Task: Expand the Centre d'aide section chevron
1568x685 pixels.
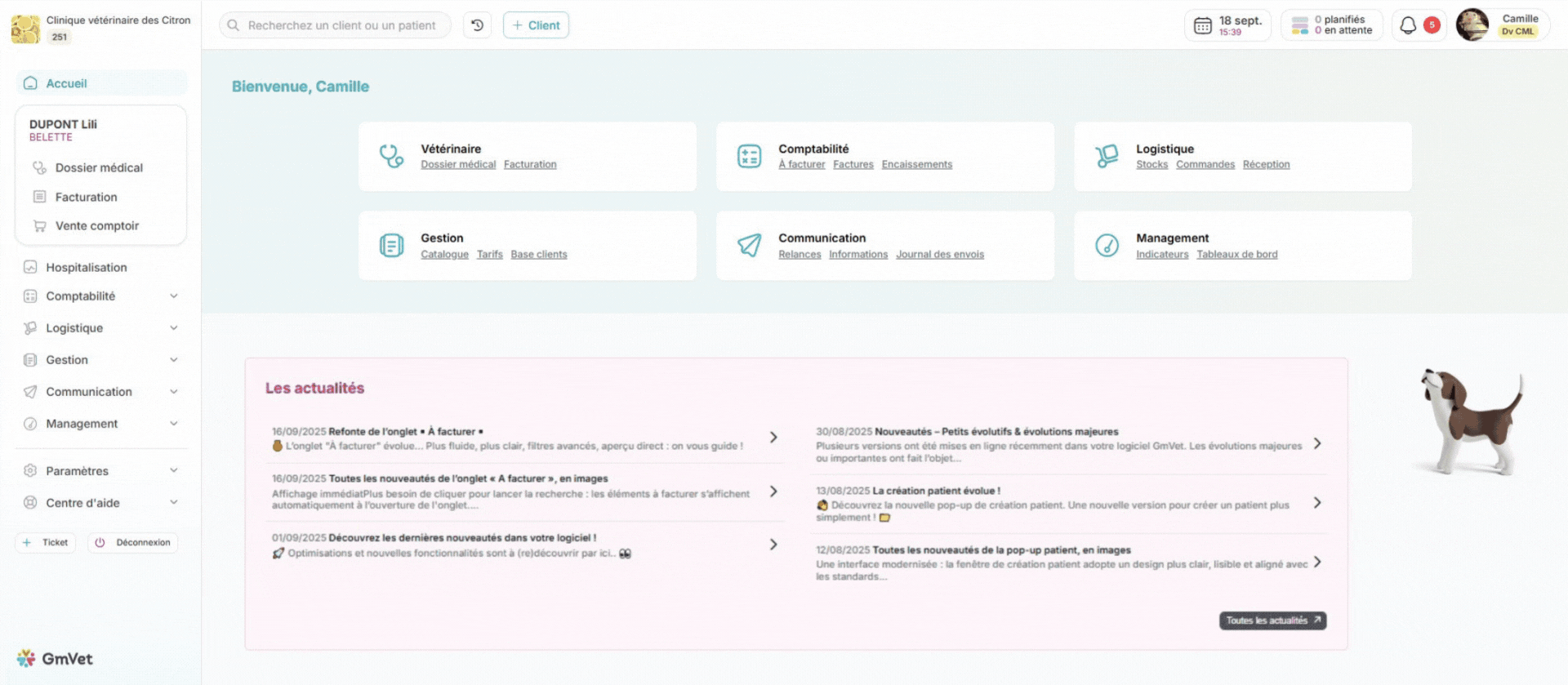Action: 174,503
